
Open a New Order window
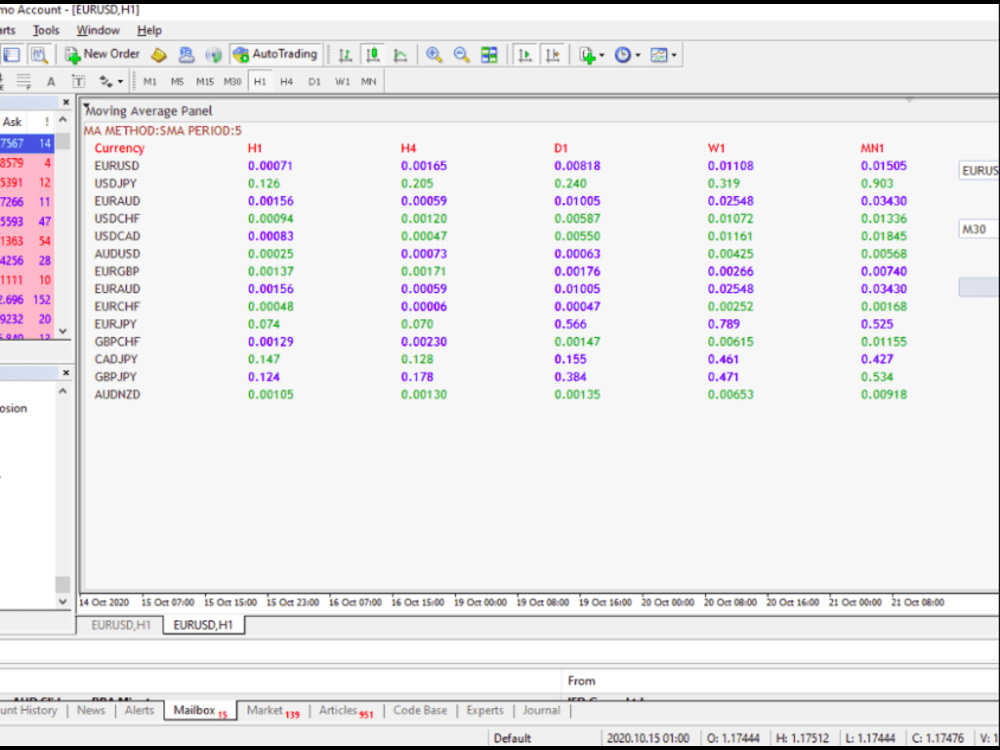(104, 54)
